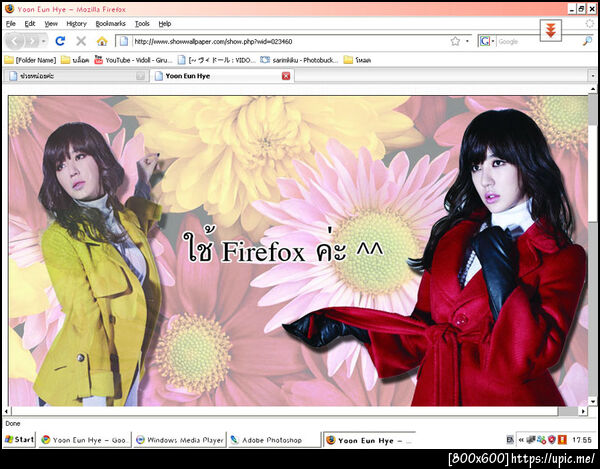Go back with the Back arrow button
Screen dimensions: 600x469
pos(15,41)
